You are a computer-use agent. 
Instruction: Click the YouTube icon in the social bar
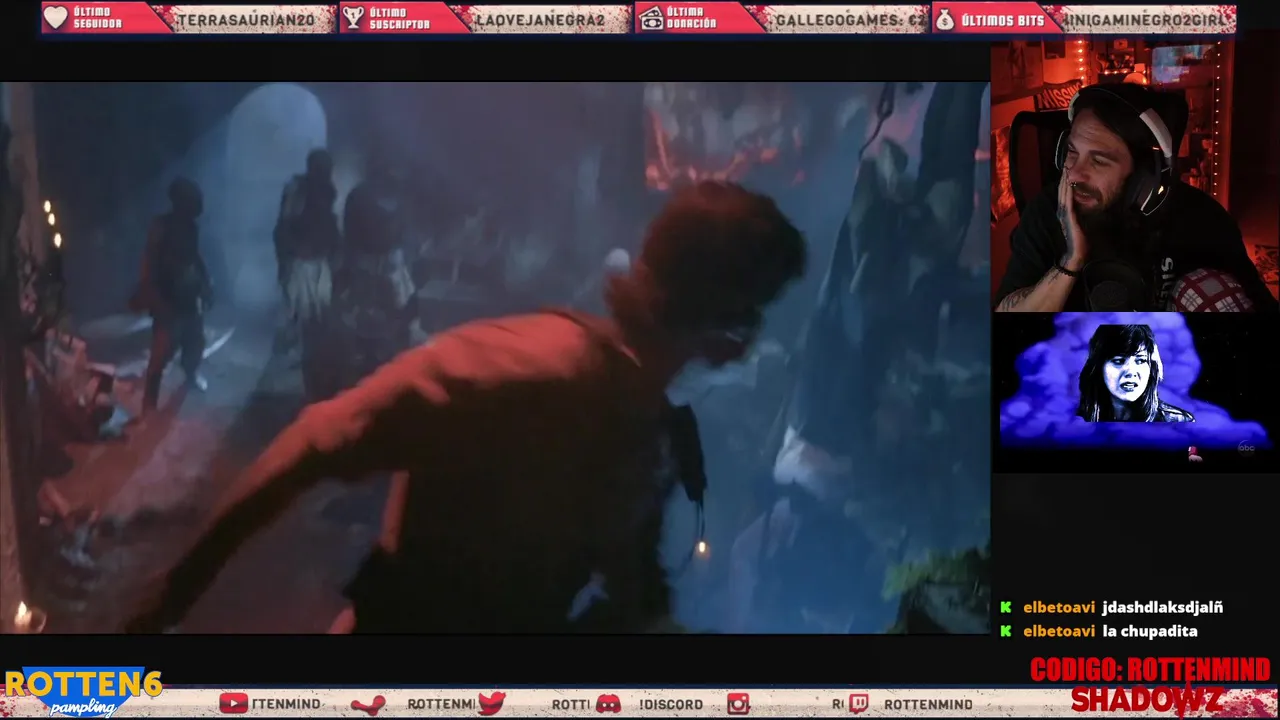tap(233, 704)
